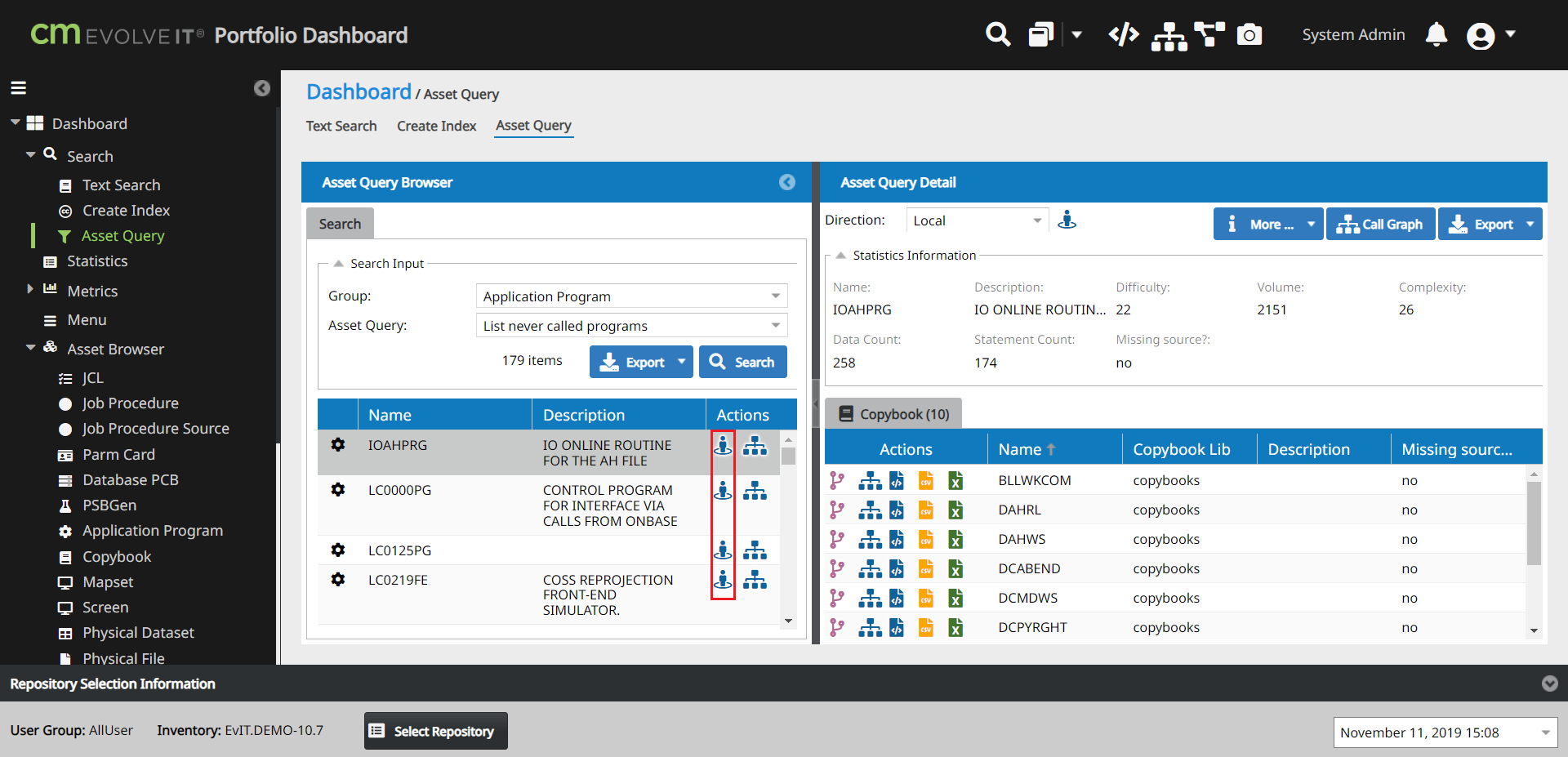Open the Export dropdown in Search Input
This screenshot has height=757, width=1568.
(x=641, y=362)
